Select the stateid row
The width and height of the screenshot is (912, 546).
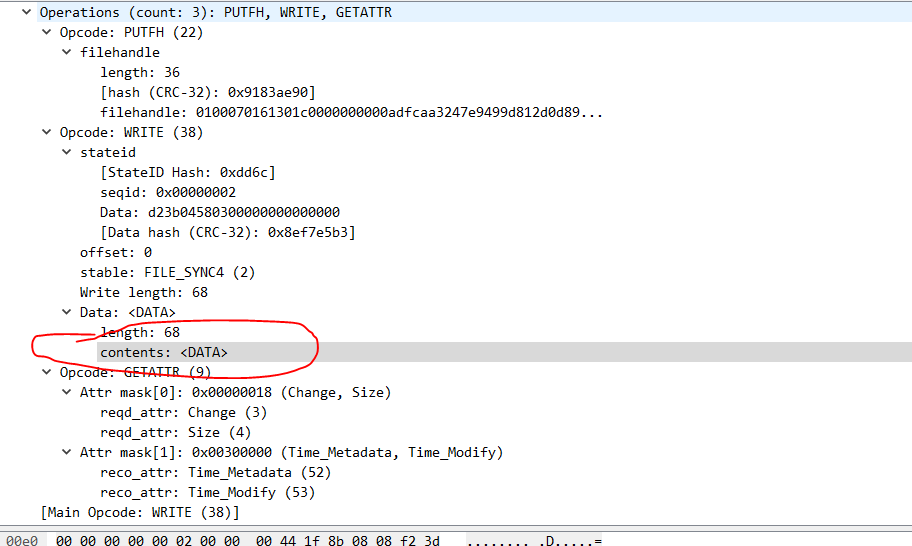[108, 152]
